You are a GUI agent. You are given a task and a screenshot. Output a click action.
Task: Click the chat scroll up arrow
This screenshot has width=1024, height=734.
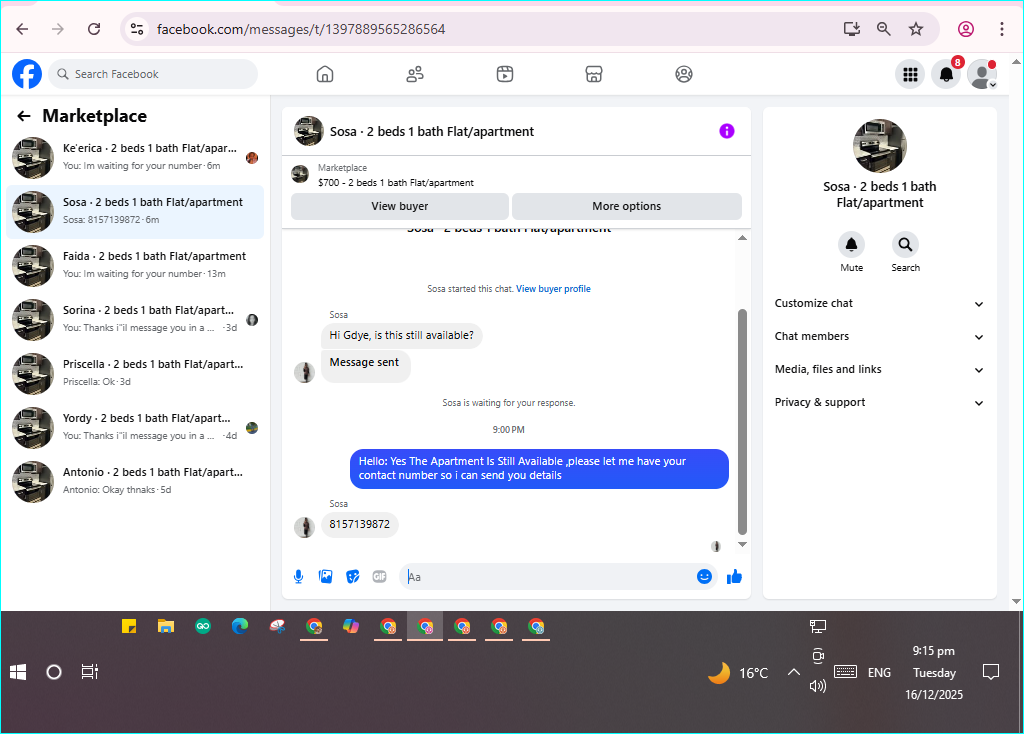[742, 238]
